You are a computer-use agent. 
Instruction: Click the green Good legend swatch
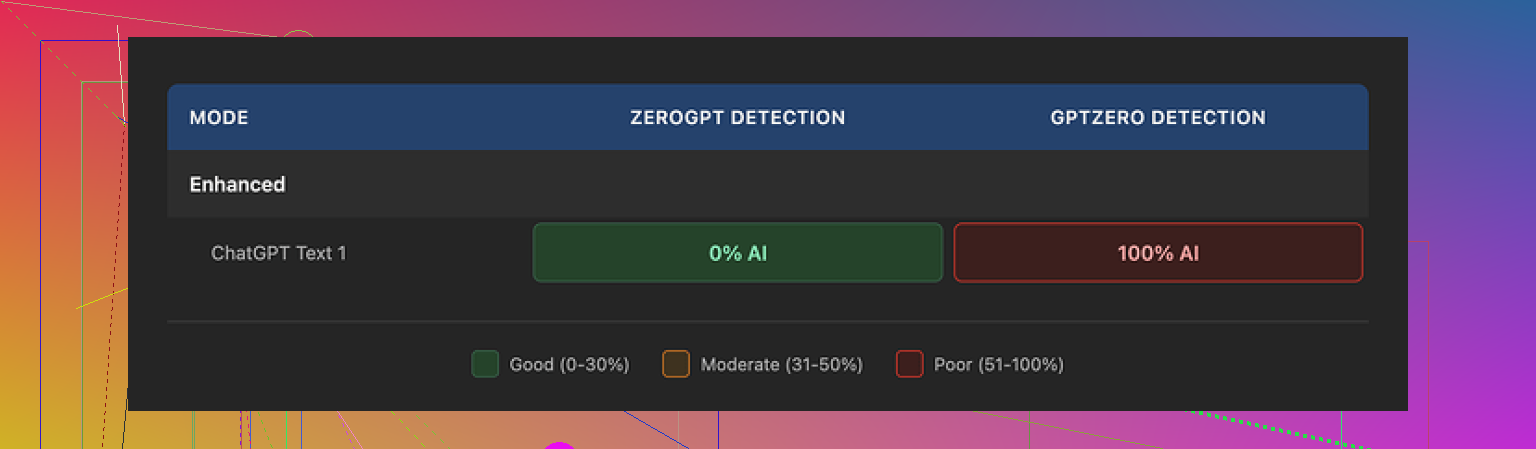tap(485, 364)
